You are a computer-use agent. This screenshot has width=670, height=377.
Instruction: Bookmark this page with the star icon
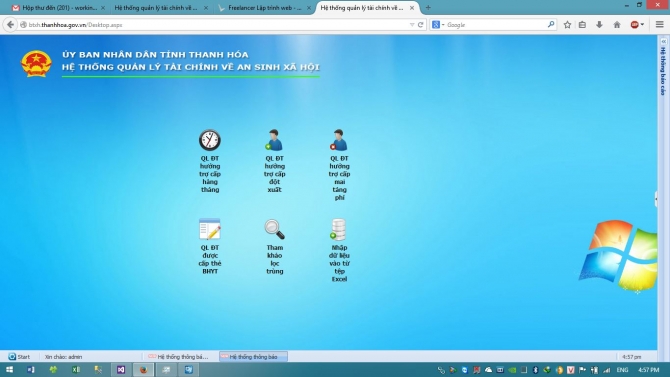pos(567,25)
